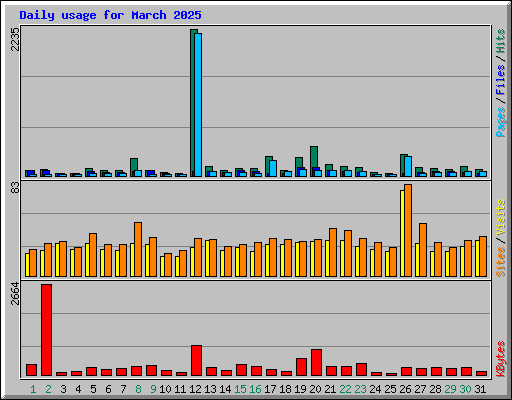Click day 26 on the x-axis
This screenshot has height=400, width=512.
pos(405,389)
